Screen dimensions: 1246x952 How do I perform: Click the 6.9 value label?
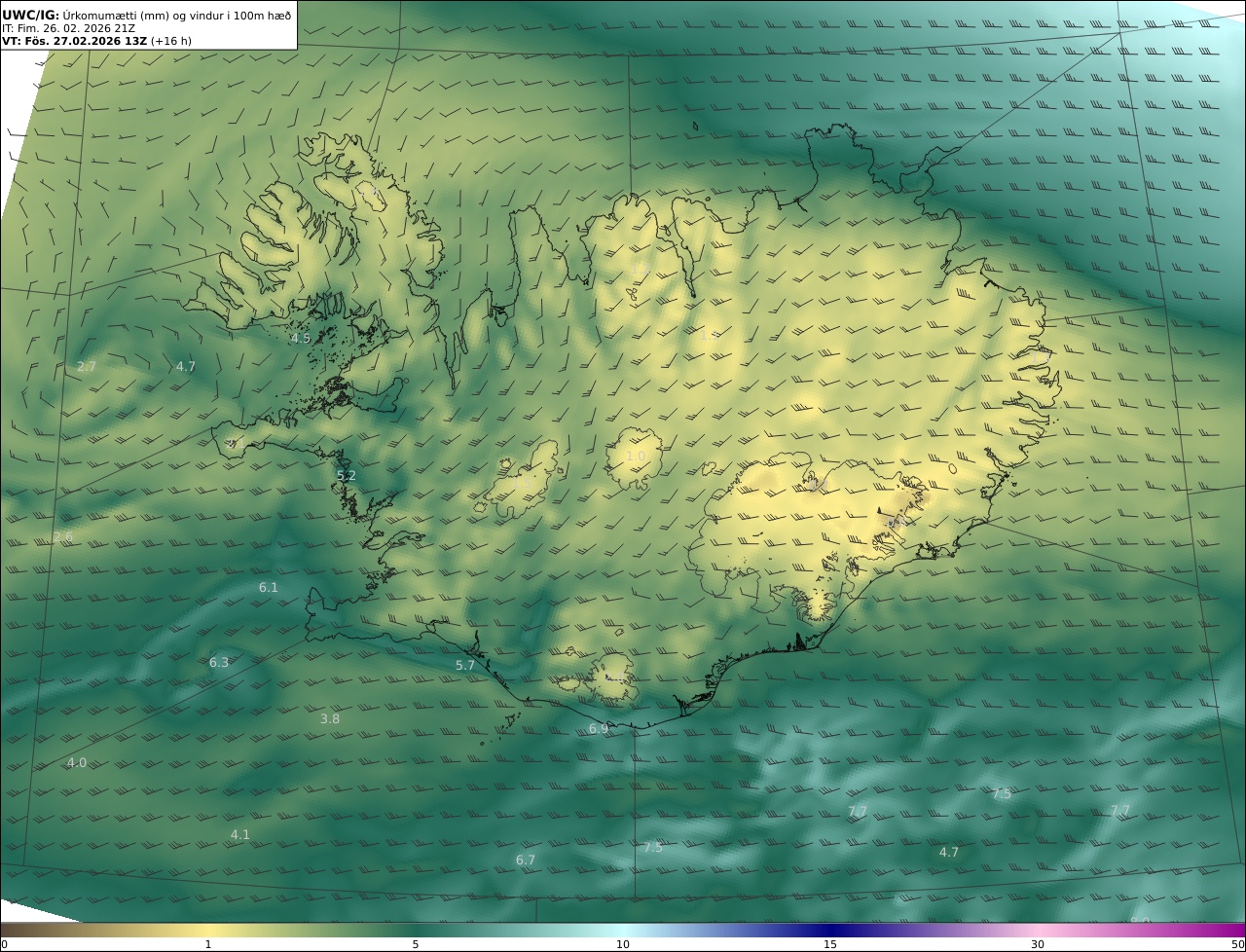[599, 729]
